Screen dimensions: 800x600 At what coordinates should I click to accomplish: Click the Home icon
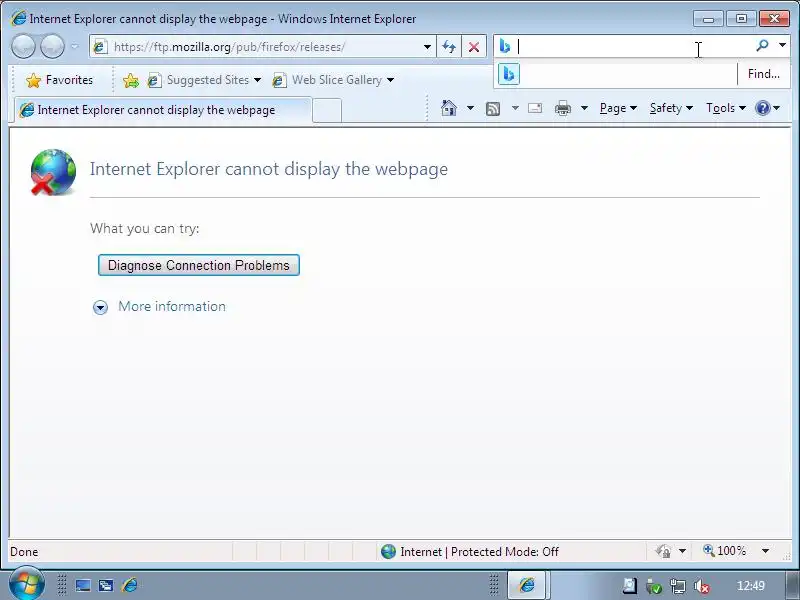449,108
